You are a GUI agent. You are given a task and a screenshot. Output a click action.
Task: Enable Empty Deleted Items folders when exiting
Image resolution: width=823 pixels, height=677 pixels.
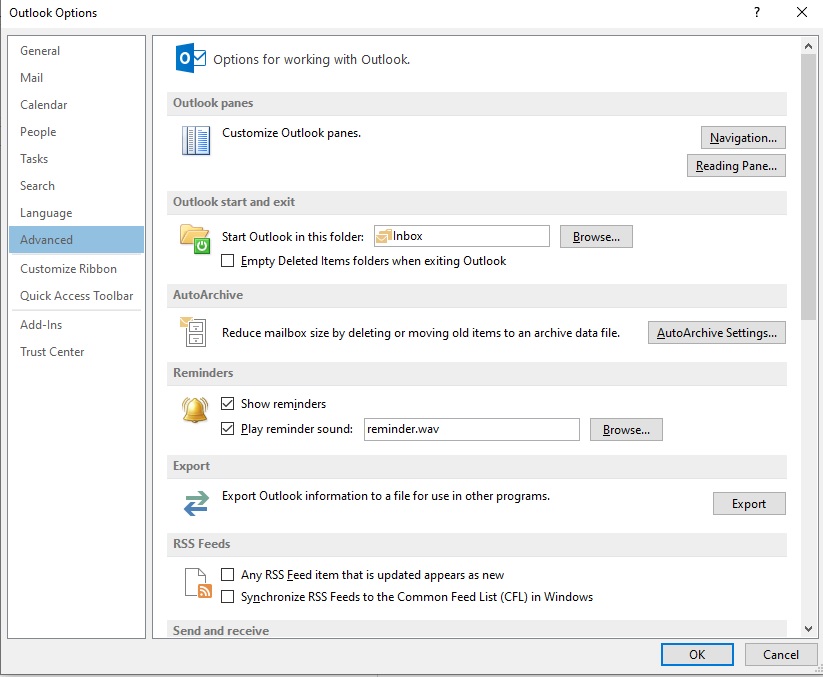[227, 260]
